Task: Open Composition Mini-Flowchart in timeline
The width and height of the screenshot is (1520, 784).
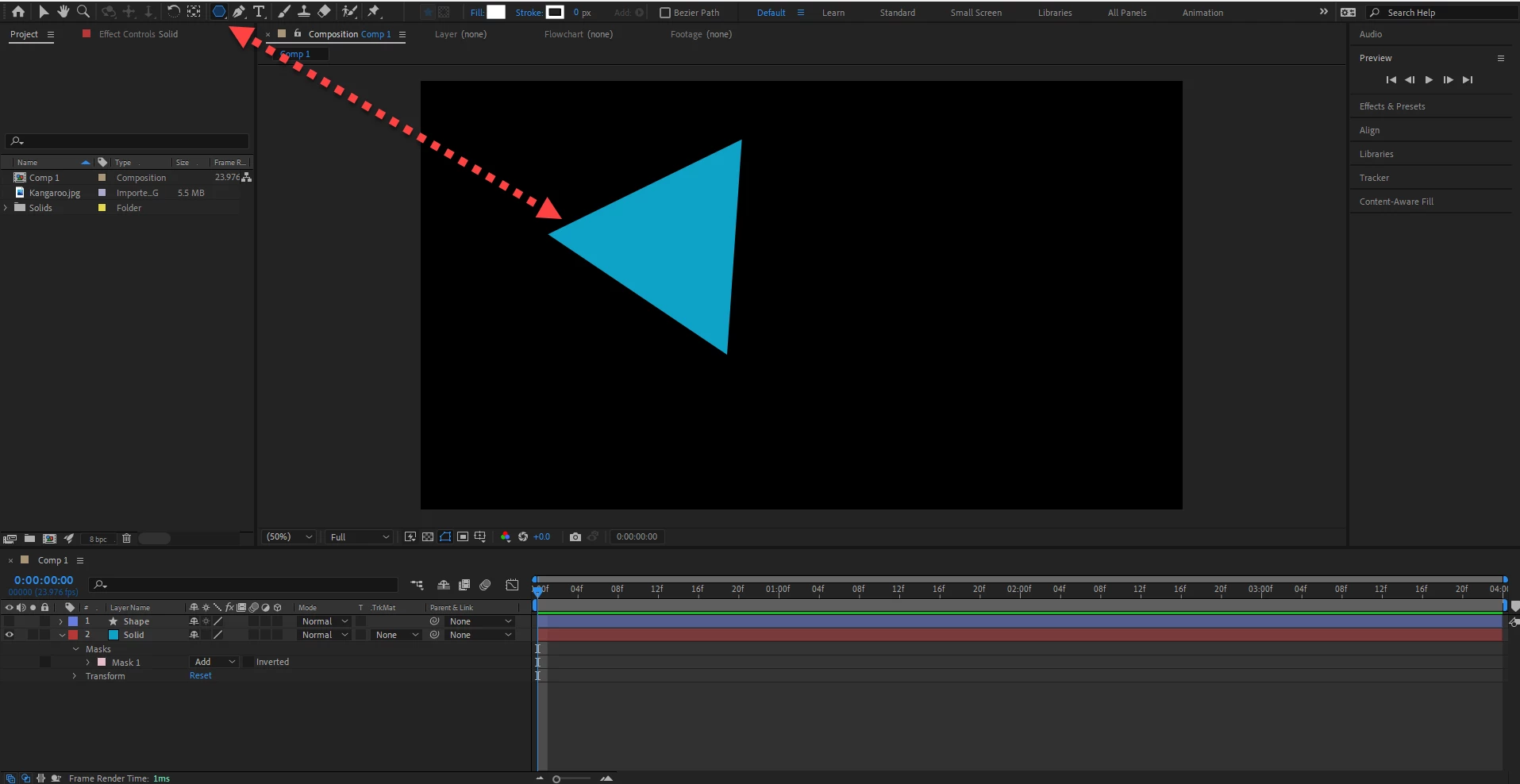Action: point(417,586)
